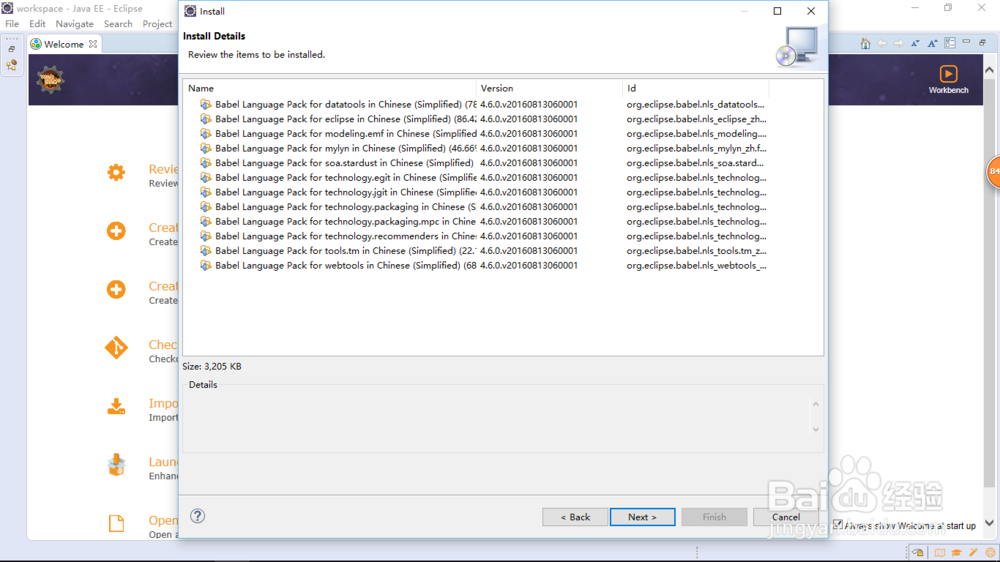Viewport: 1000px width, 562px height.
Task: Sort by the Version column header
Action: pos(548,88)
